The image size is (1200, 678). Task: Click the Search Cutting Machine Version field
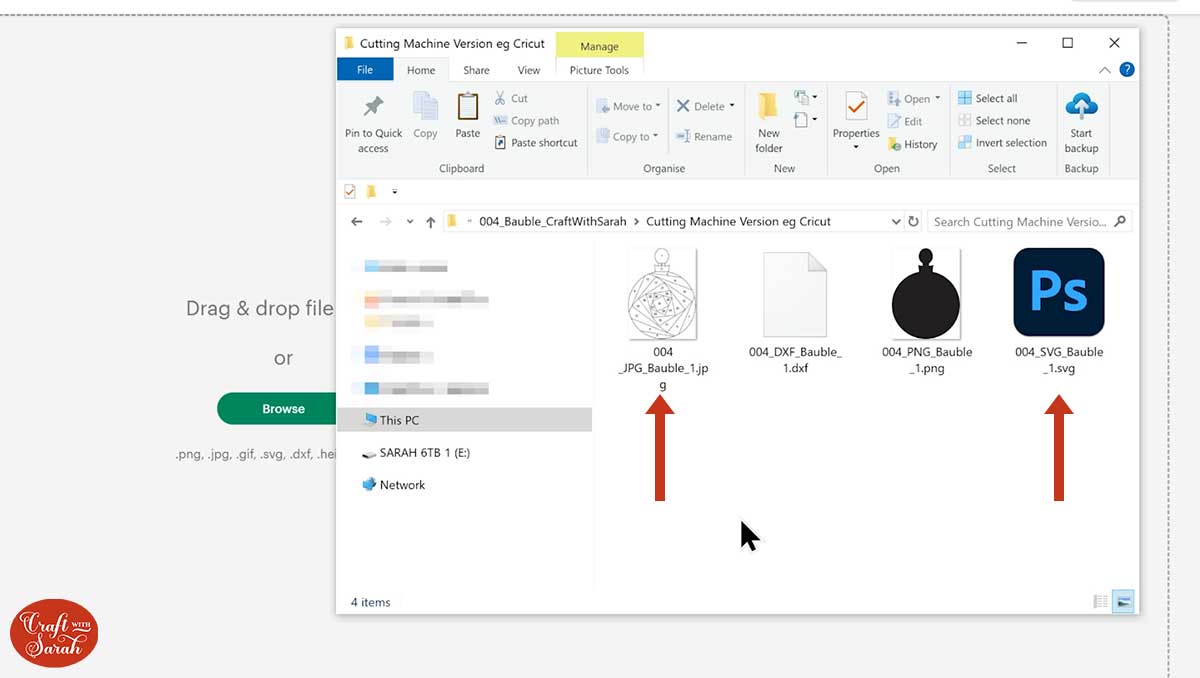1020,222
